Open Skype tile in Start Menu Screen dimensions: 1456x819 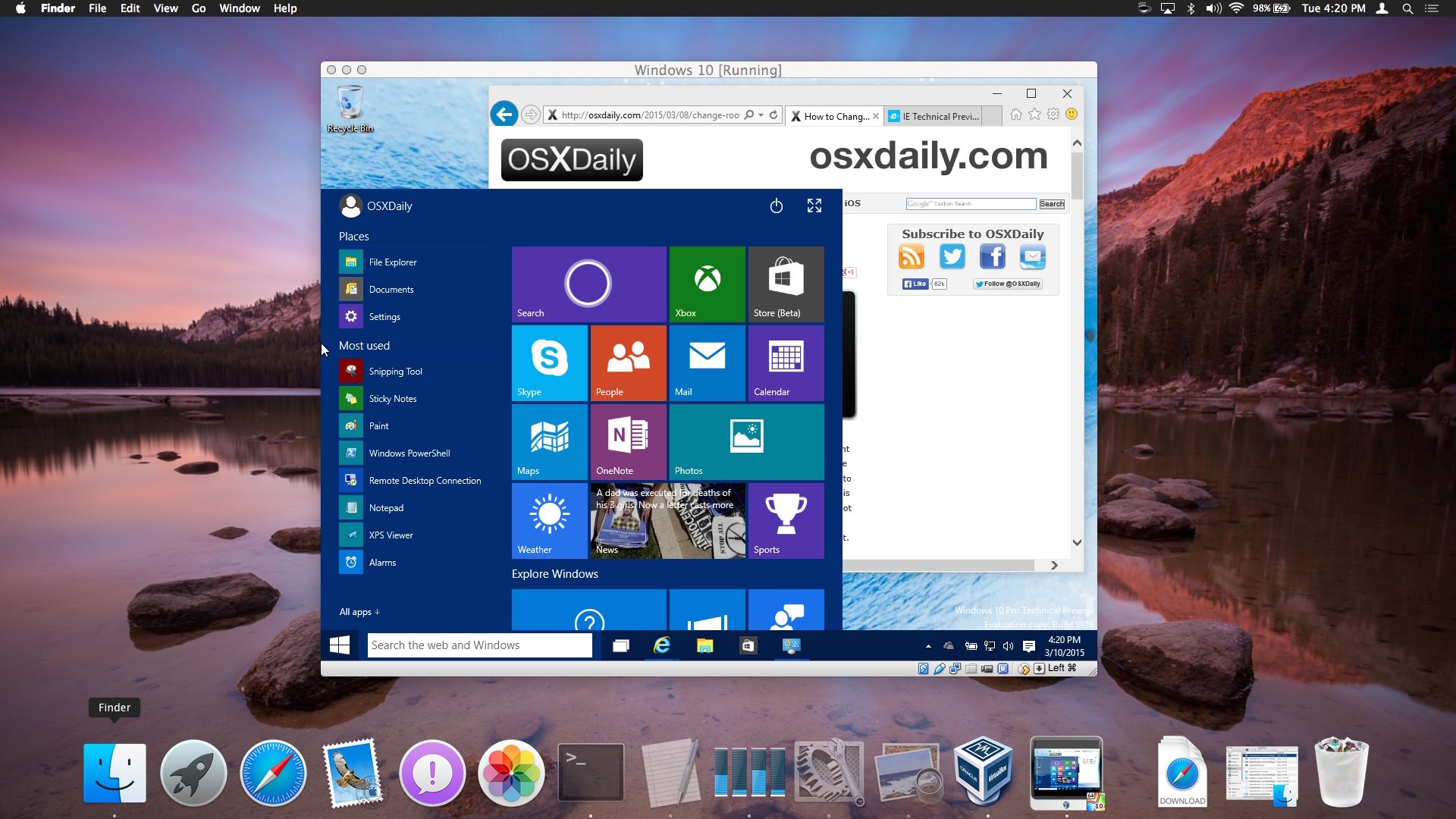click(549, 363)
